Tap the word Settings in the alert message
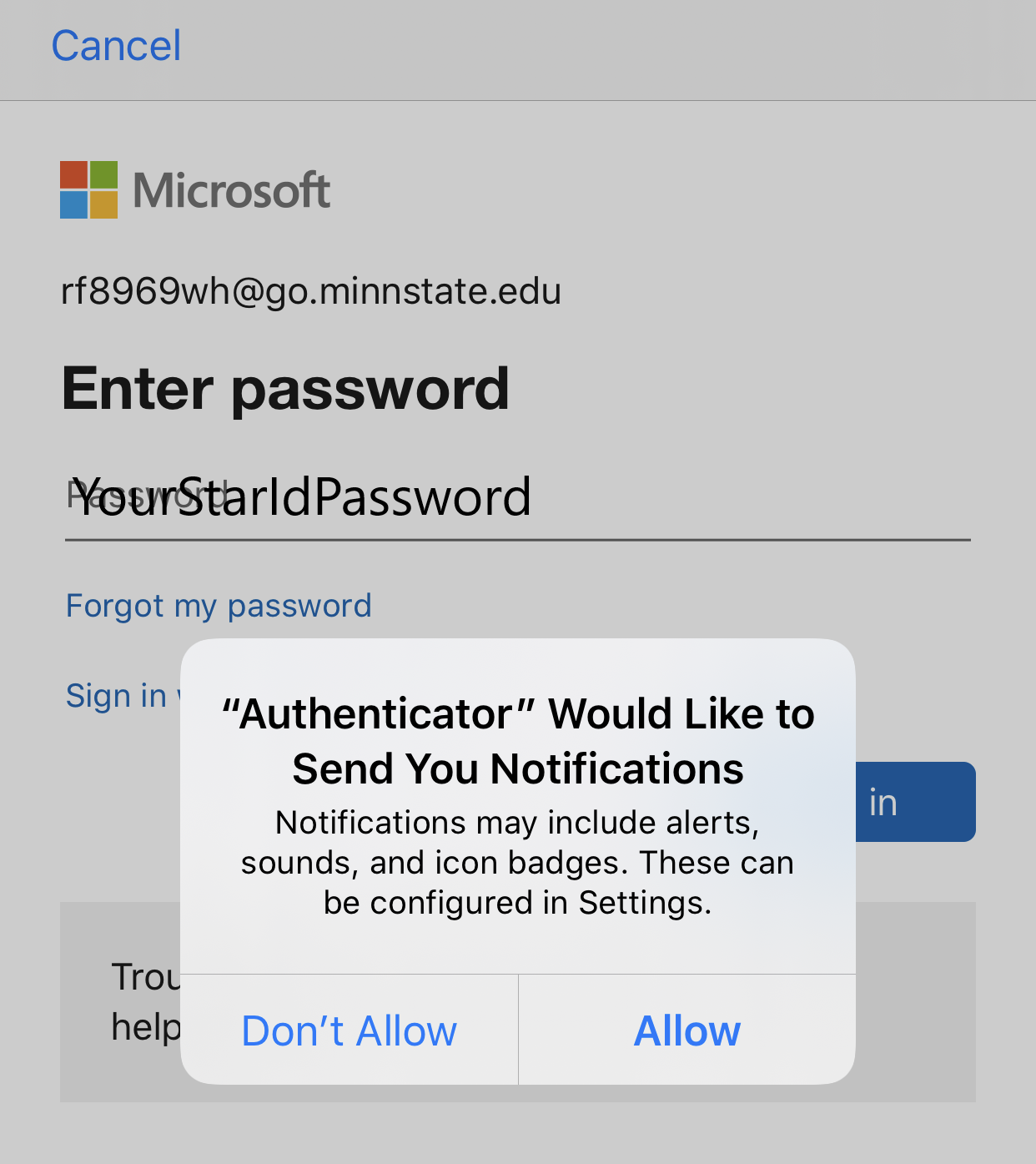This screenshot has width=1036, height=1164. coord(642,903)
